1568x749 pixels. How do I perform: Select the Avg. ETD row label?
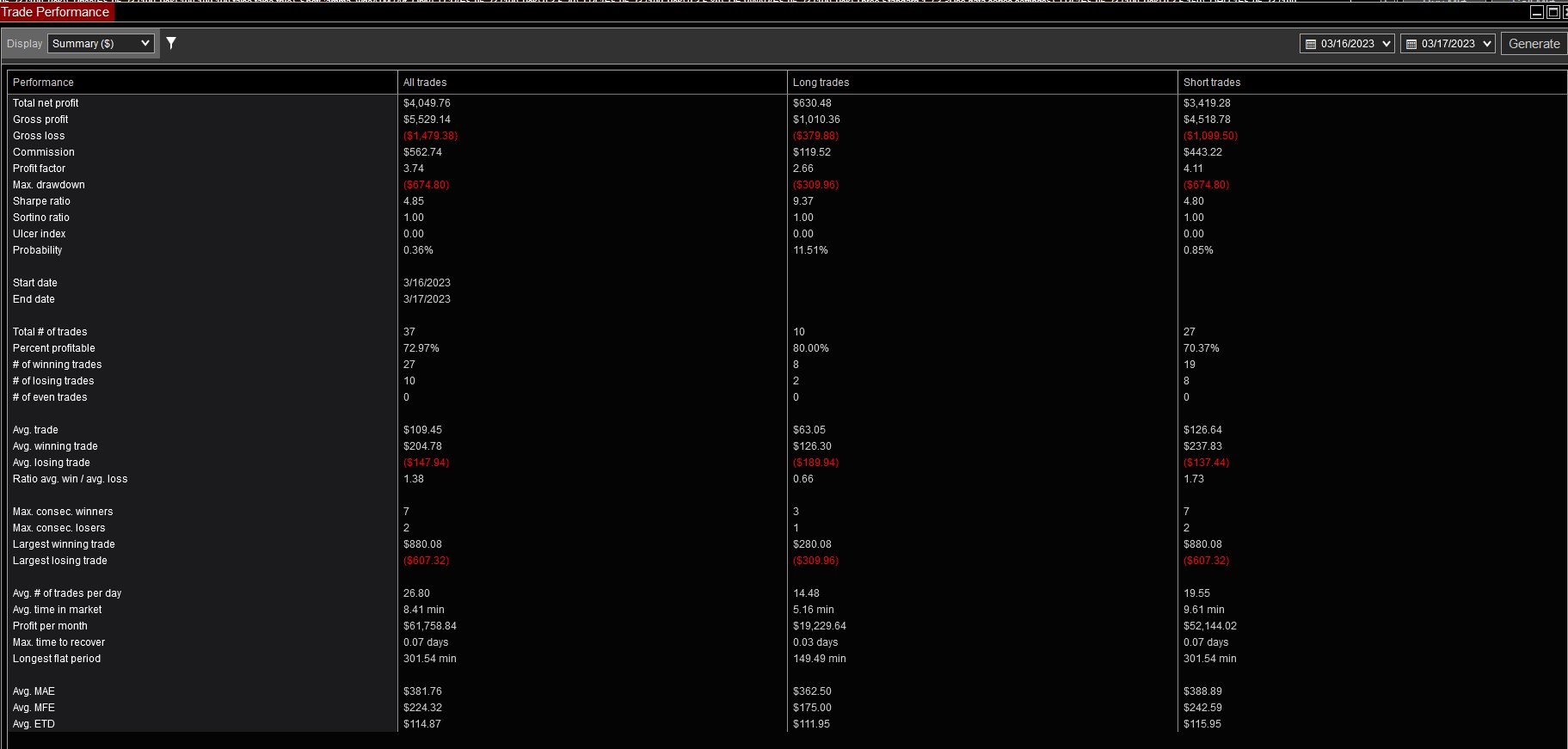(x=34, y=724)
